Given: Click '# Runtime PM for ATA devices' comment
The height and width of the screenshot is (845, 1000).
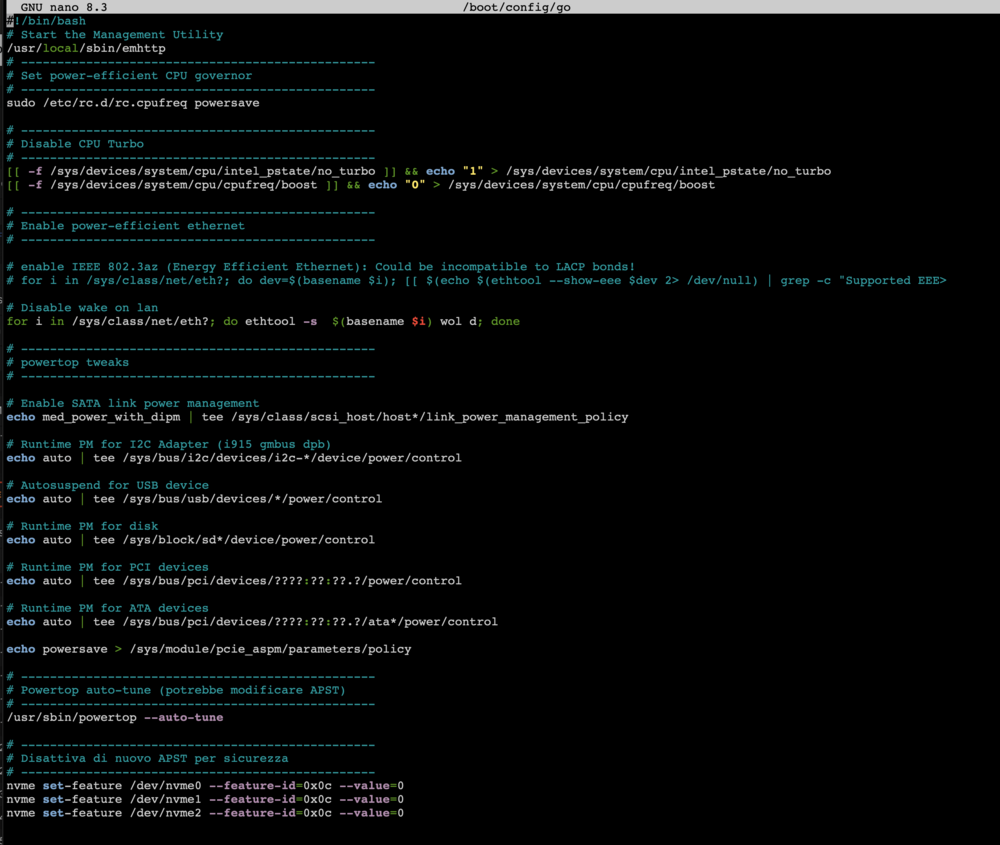Looking at the screenshot, I should [x=108, y=608].
